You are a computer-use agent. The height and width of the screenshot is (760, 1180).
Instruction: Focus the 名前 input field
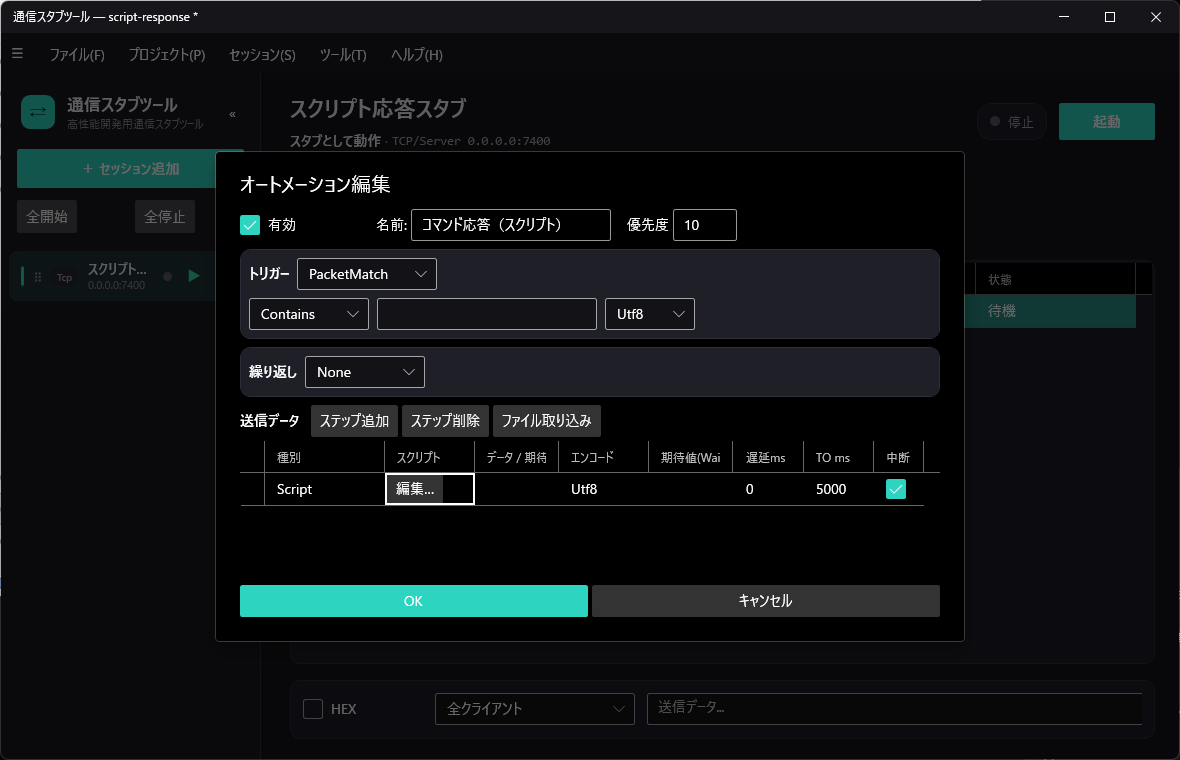pyautogui.click(x=510, y=225)
